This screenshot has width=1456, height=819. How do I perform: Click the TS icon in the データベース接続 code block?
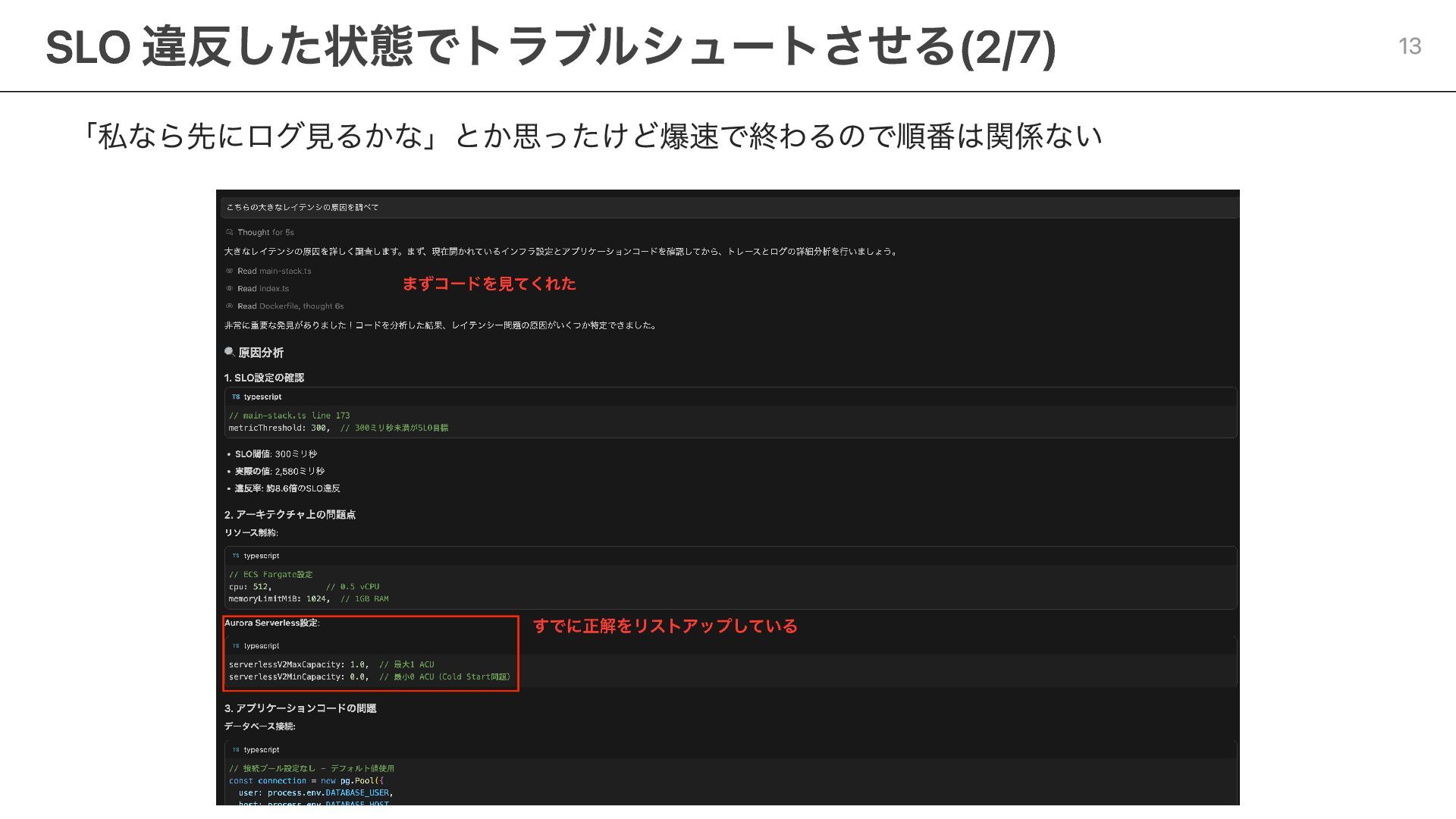point(236,750)
